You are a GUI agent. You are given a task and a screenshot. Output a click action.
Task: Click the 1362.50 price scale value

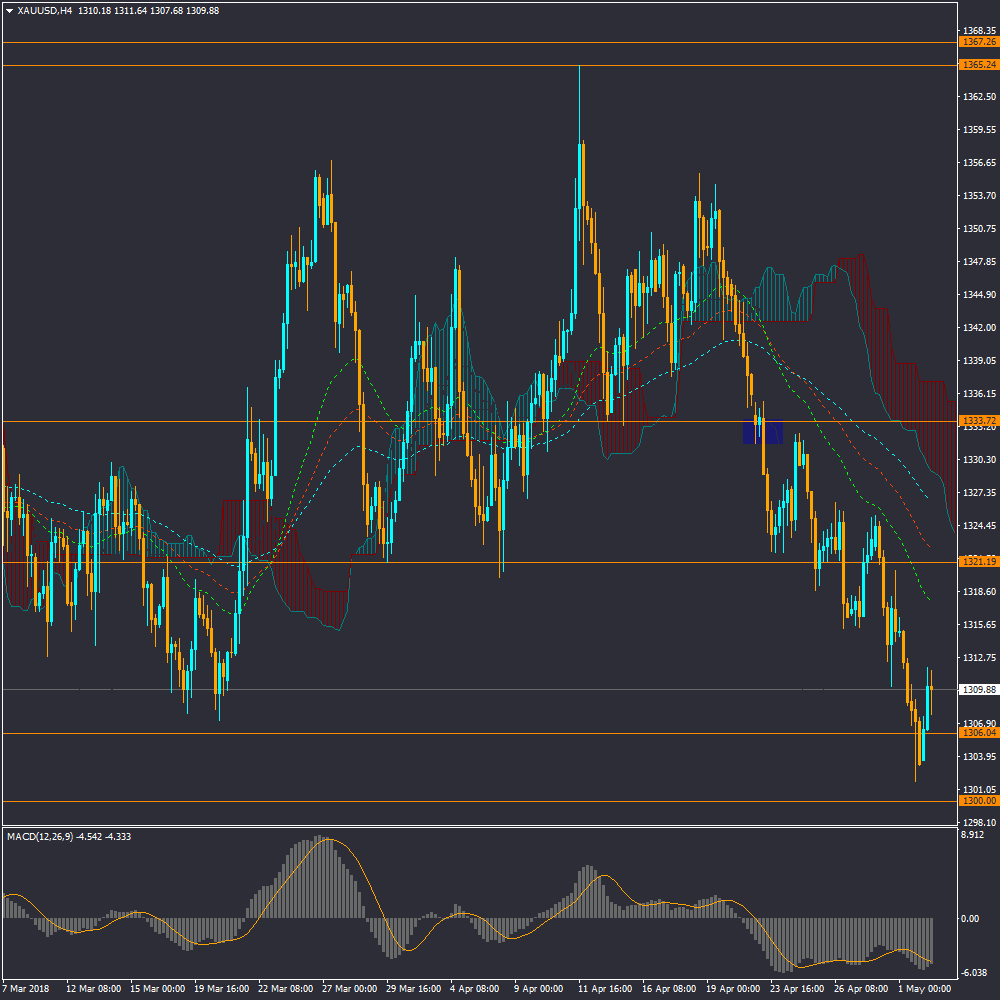click(977, 97)
